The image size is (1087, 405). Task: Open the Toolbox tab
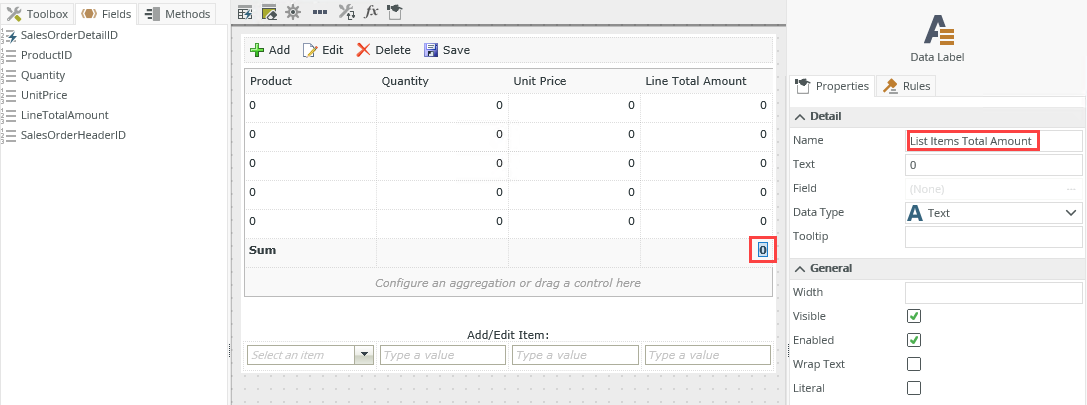click(38, 14)
